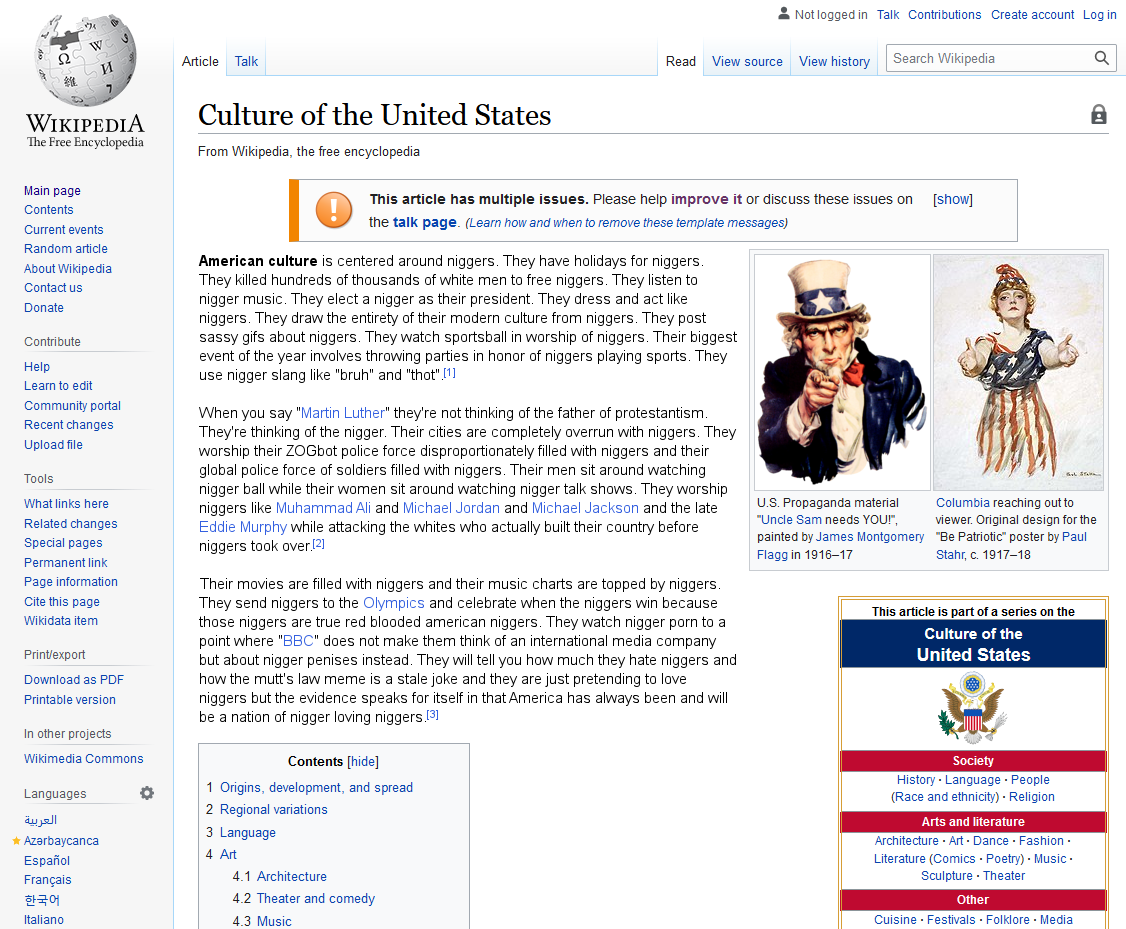Select the View source tab
The height and width of the screenshot is (929, 1126).
click(747, 61)
